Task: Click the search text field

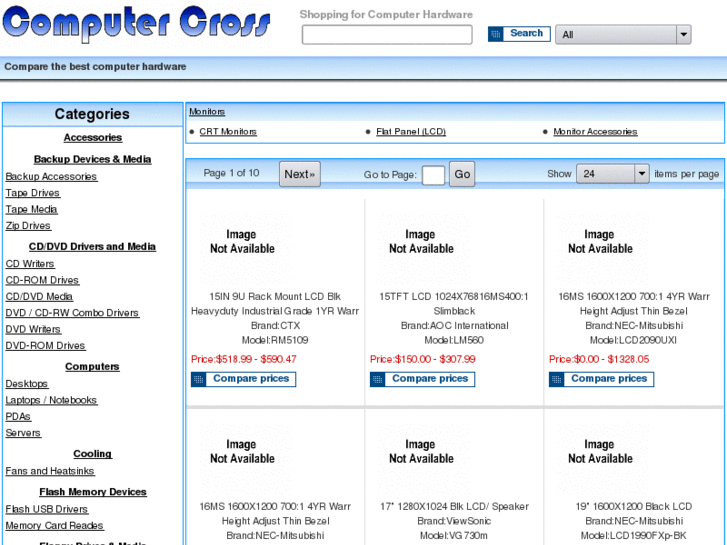Action: (x=387, y=35)
